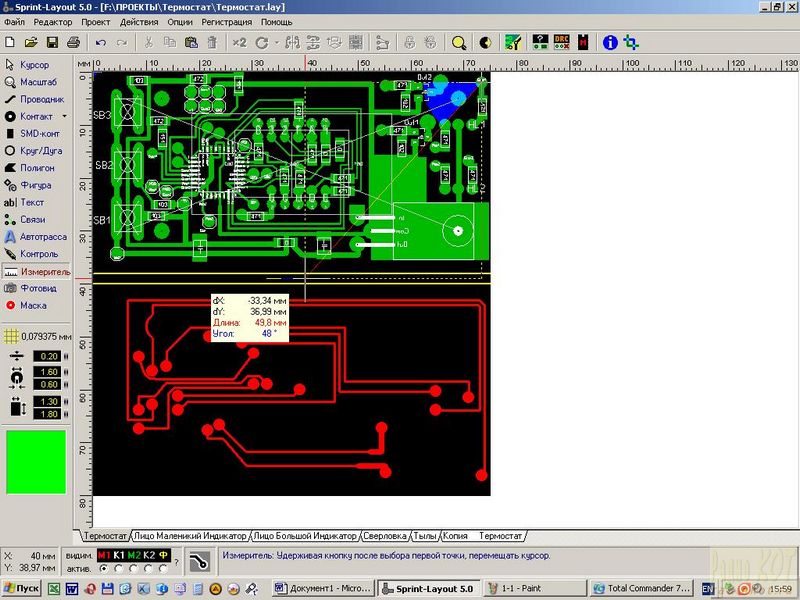Toggle K1 layer visibility

[119, 555]
